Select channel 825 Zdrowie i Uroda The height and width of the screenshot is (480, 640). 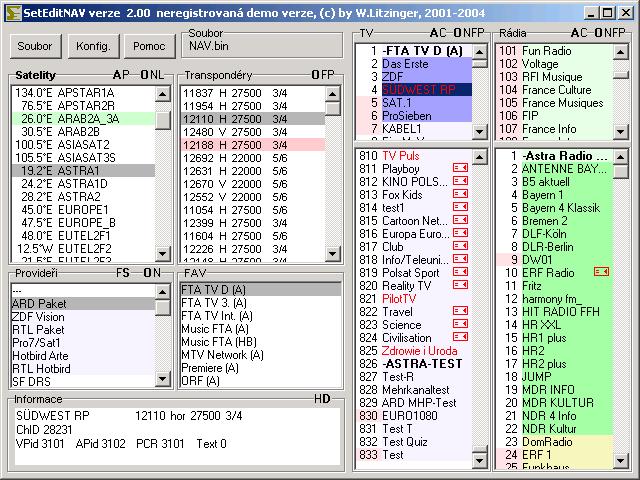(x=414, y=351)
